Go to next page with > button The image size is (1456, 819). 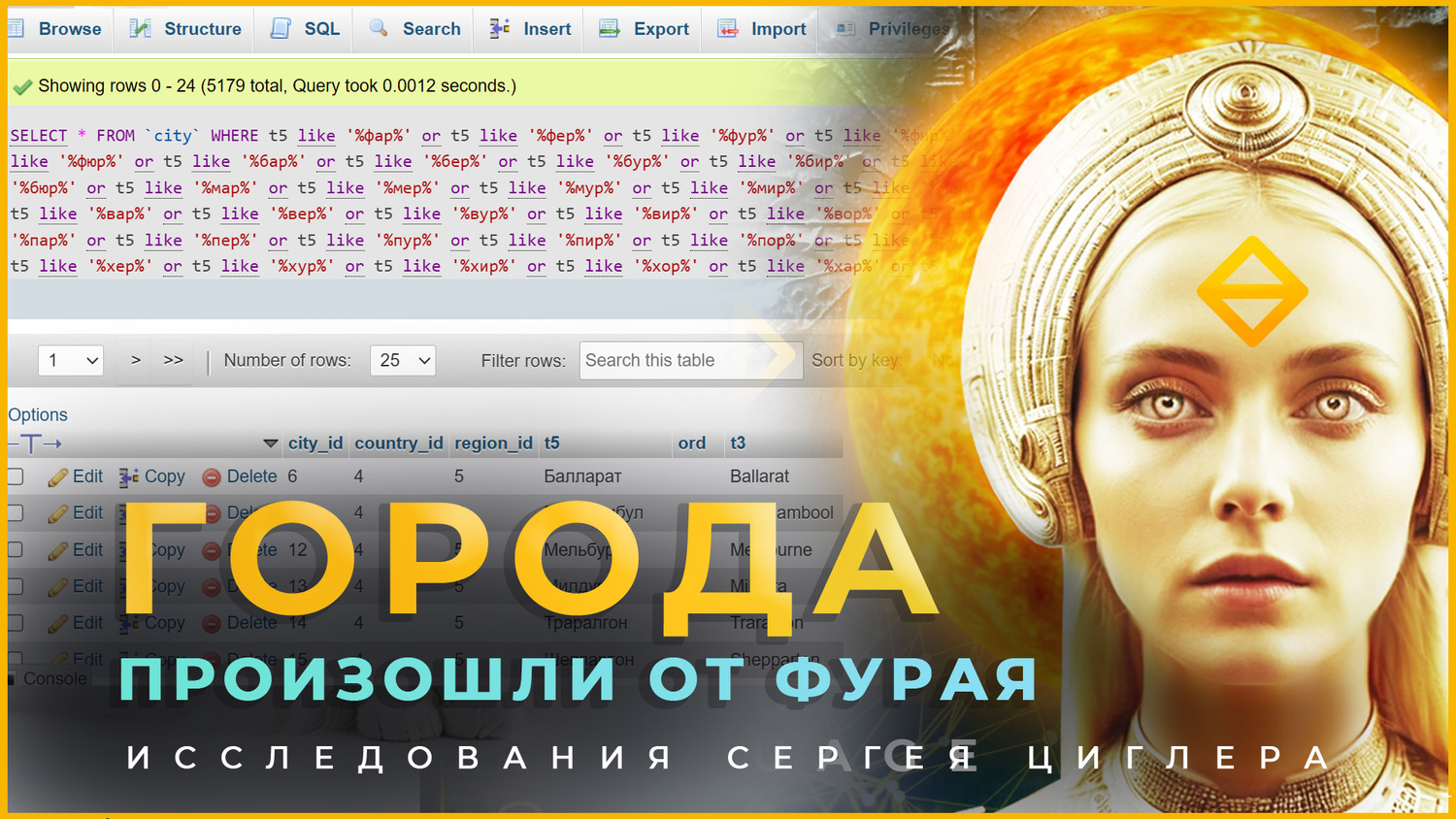click(136, 360)
